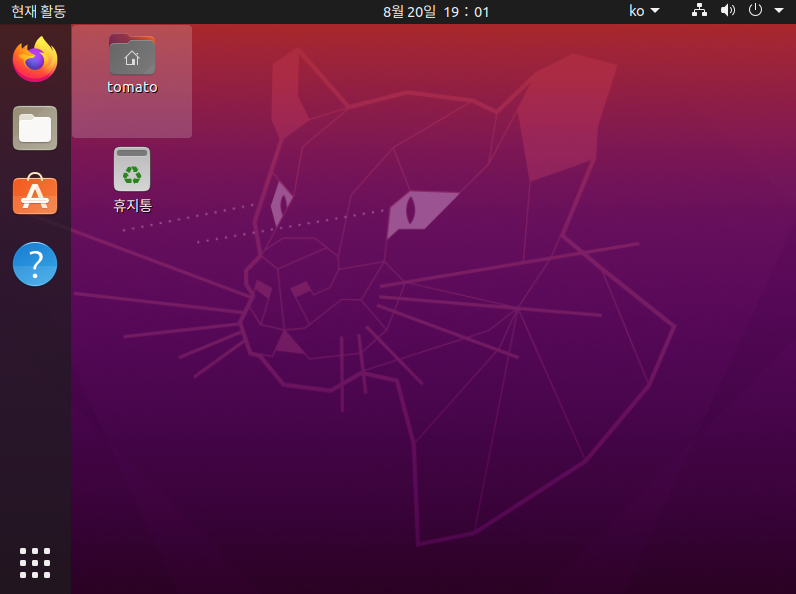The width and height of the screenshot is (796, 594).
Task: Click the 휴지통 label text
Action: (x=132, y=206)
